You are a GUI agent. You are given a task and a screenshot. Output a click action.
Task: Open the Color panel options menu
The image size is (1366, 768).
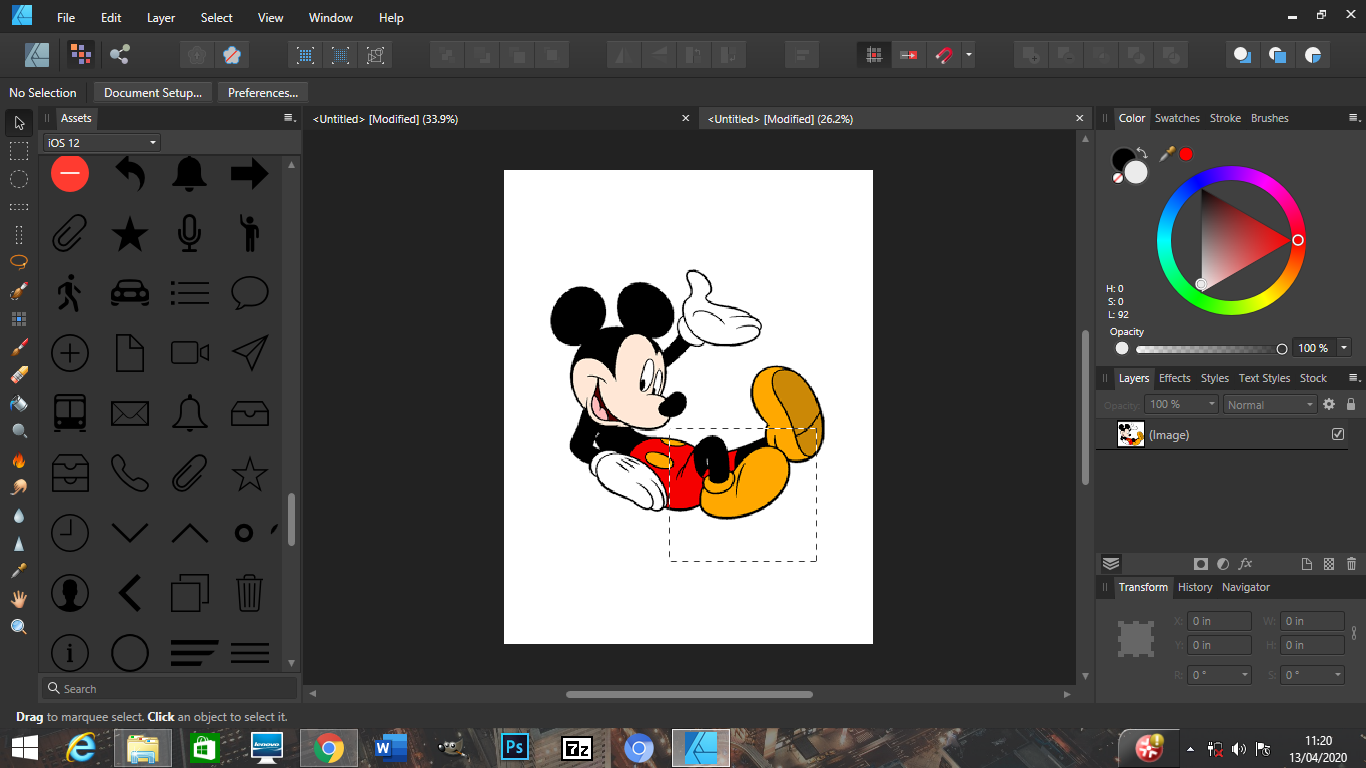1354,118
